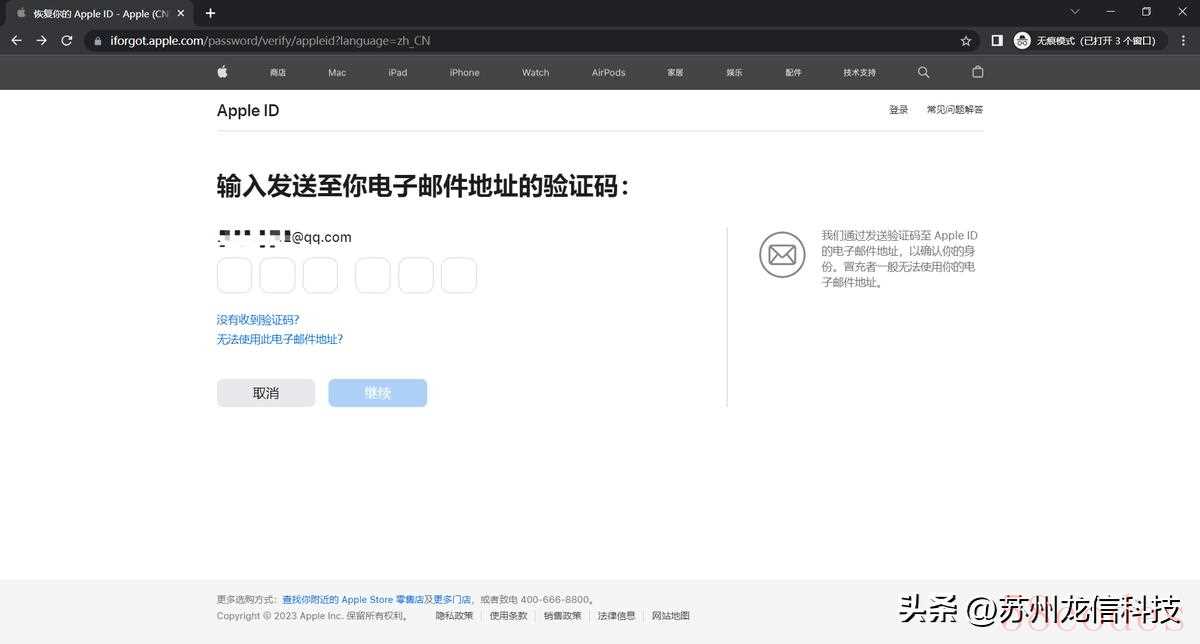The height and width of the screenshot is (644, 1200).
Task: Focus the fifth verification code box
Action: 416,275
